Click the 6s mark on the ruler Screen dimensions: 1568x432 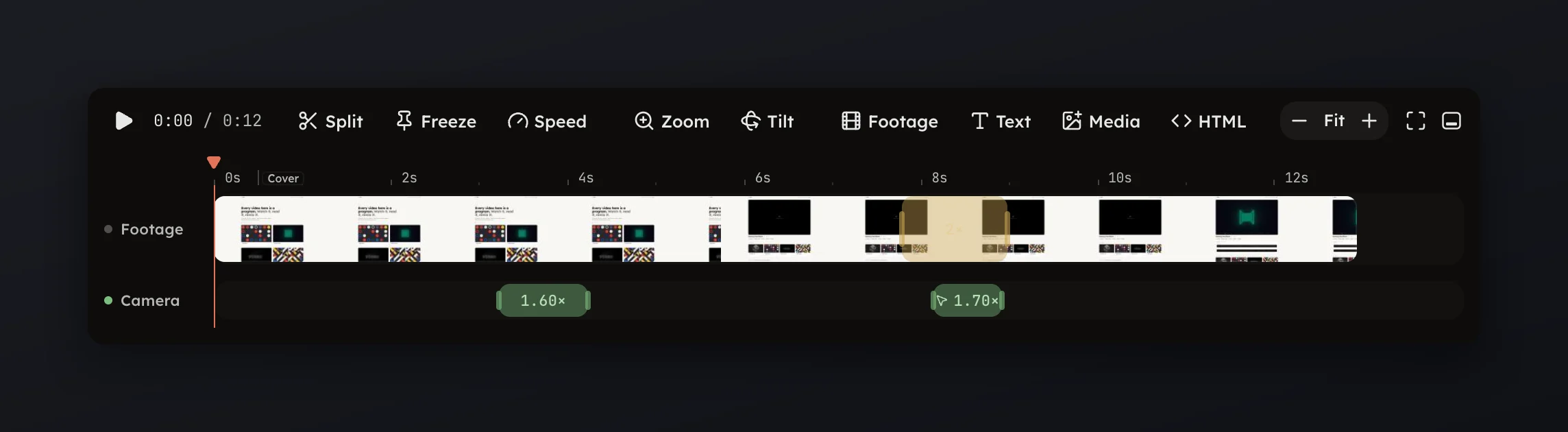763,178
